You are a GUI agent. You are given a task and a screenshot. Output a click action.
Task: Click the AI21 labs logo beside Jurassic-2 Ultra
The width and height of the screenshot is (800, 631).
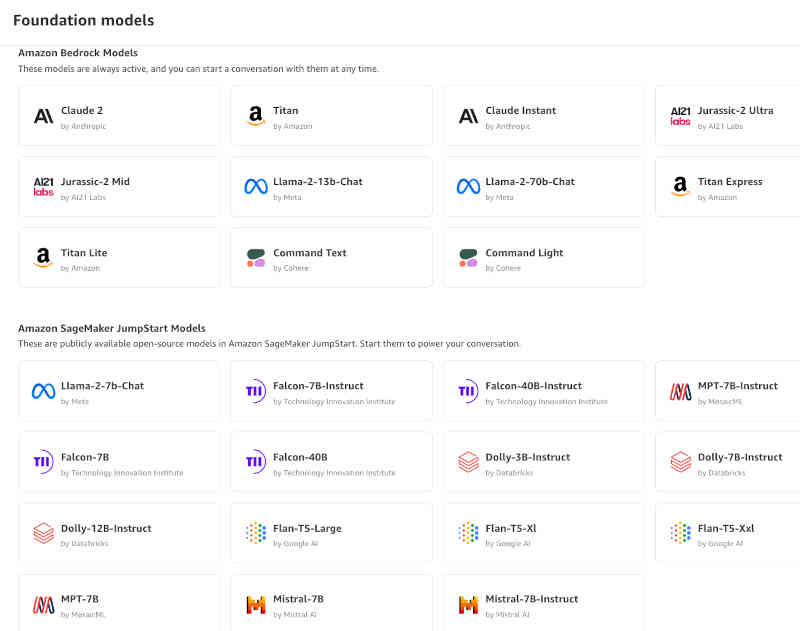click(x=680, y=116)
